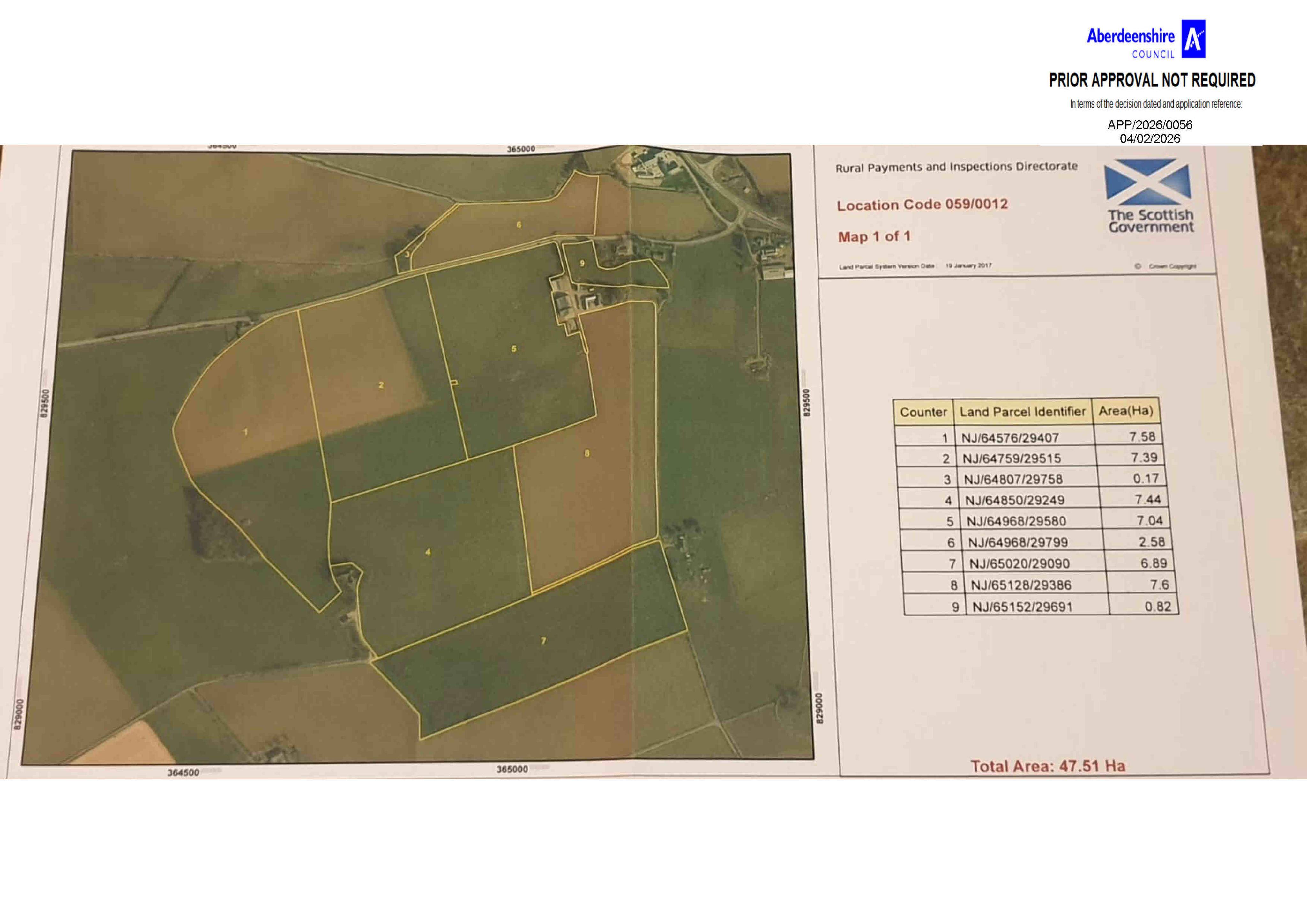The image size is (1307, 924).
Task: Click the 'Counter' table header
Action: [x=923, y=412]
